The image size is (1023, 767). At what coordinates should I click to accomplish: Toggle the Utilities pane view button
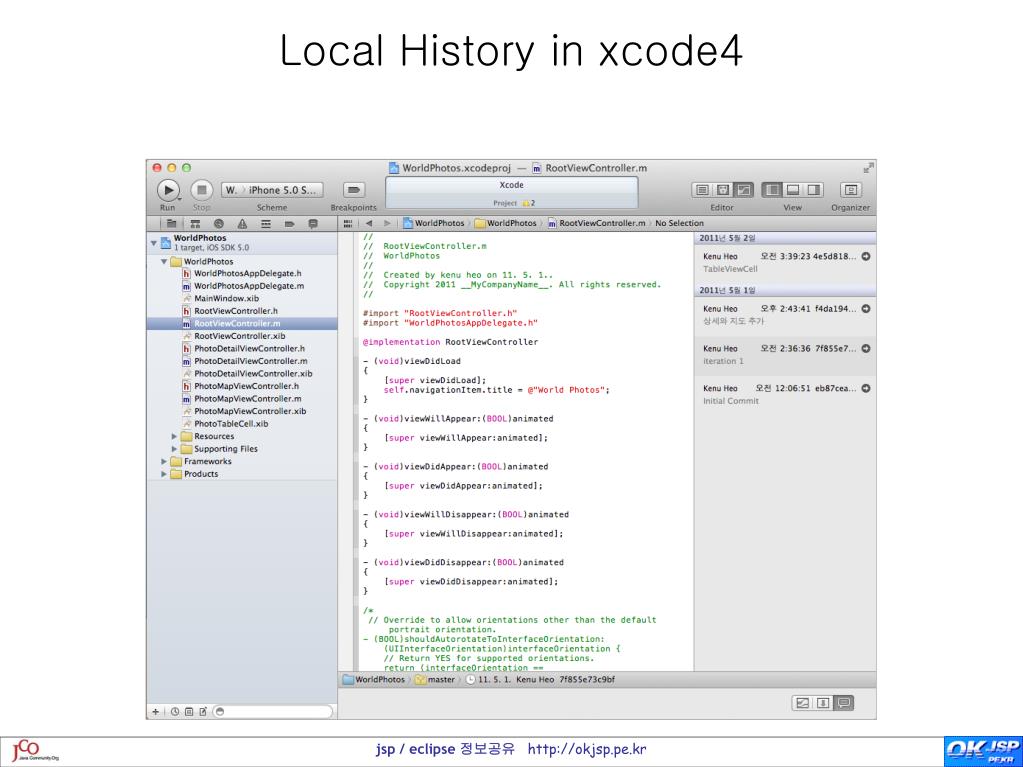814,190
